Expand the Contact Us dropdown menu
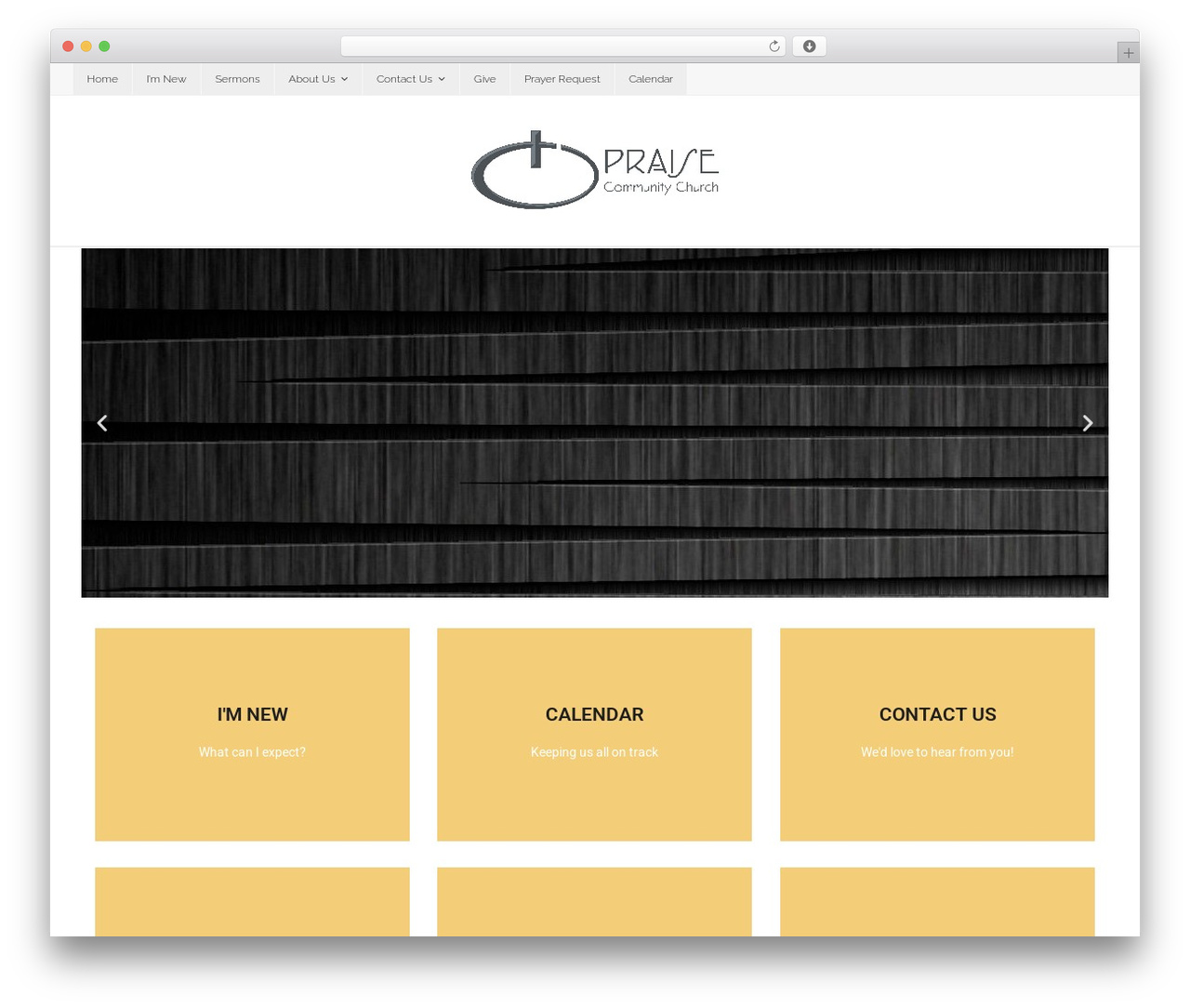The image size is (1190, 1008). coord(410,79)
